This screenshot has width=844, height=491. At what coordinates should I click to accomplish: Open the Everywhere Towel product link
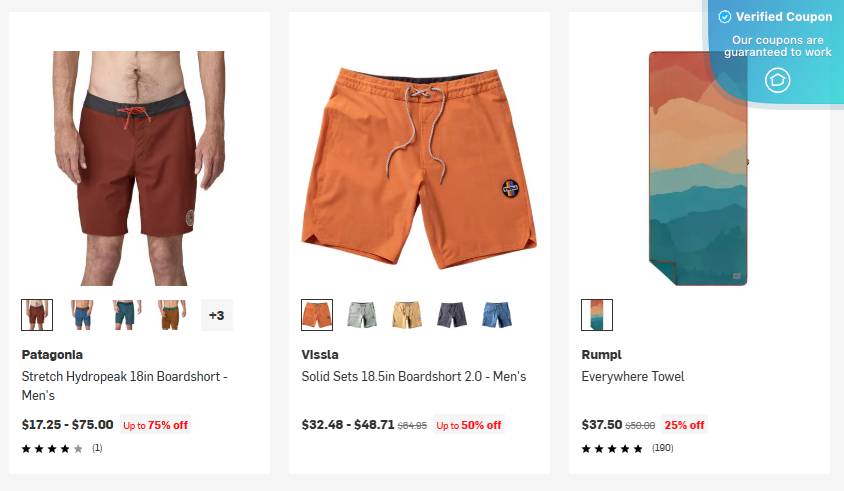[x=633, y=377]
